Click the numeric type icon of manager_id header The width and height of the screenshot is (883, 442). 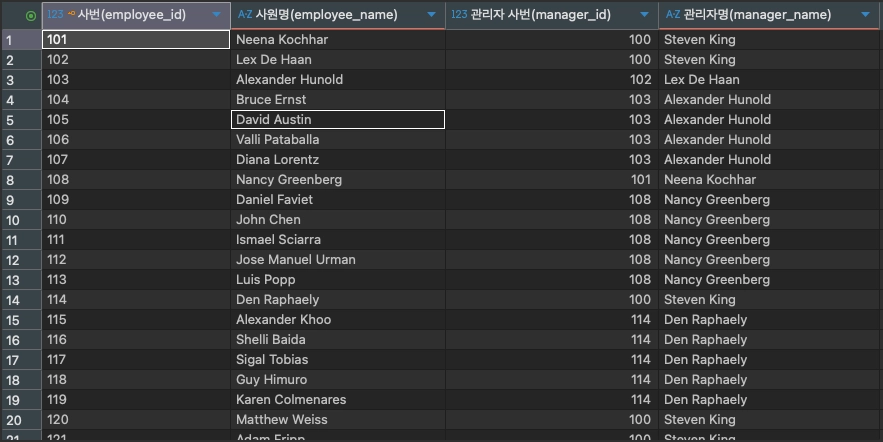click(x=459, y=15)
